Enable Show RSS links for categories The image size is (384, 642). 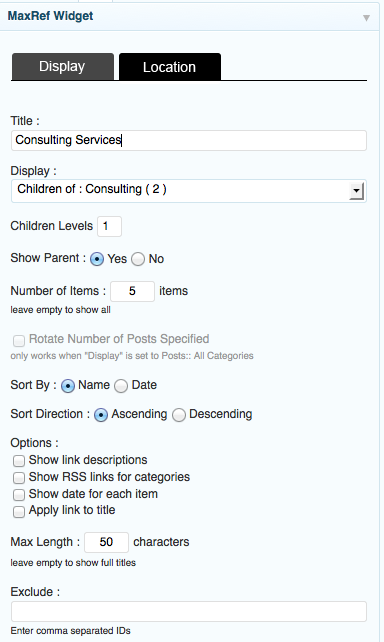[x=19, y=478]
